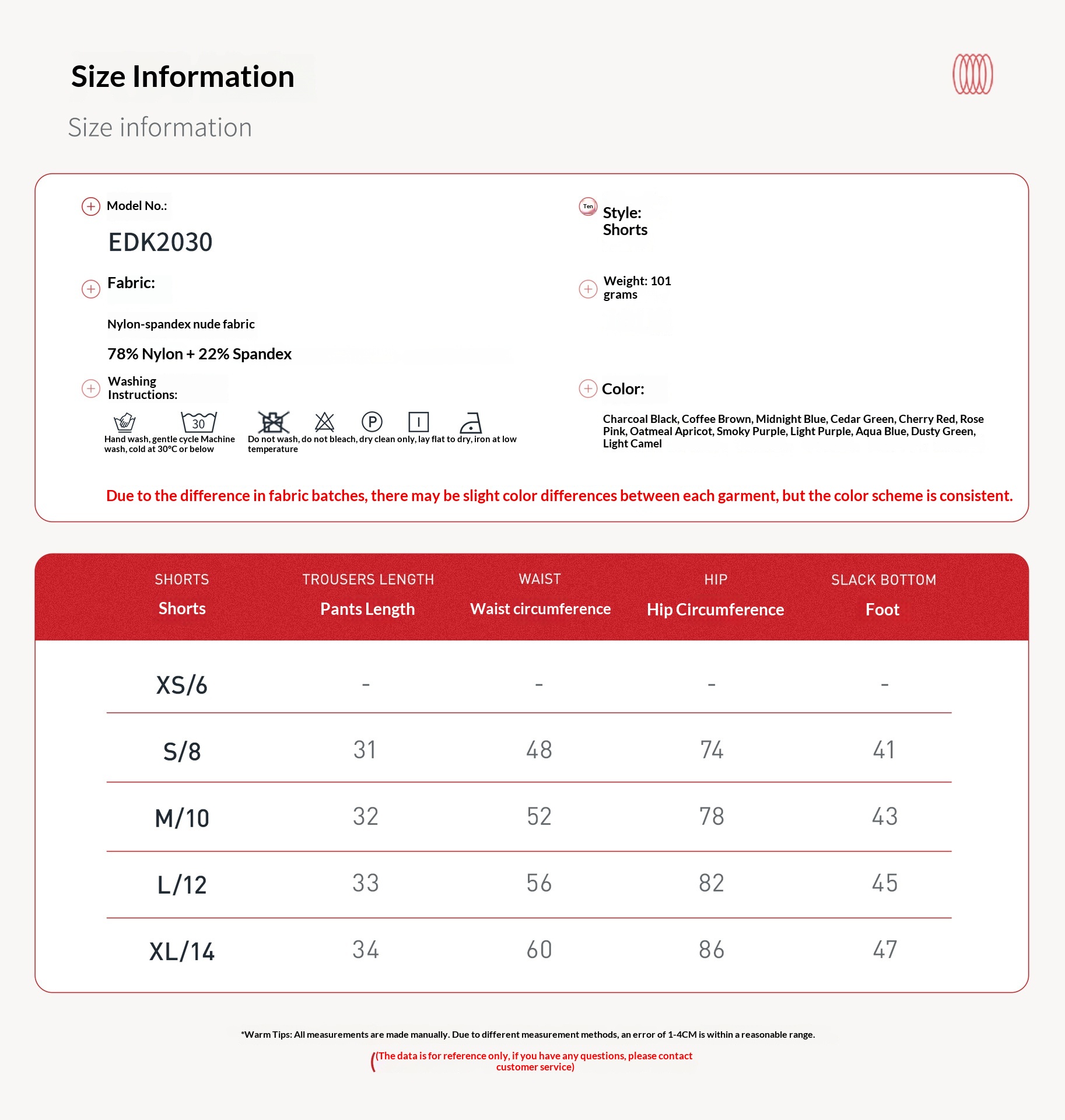
Task: Click the plus icon beside Color
Action: tap(588, 388)
